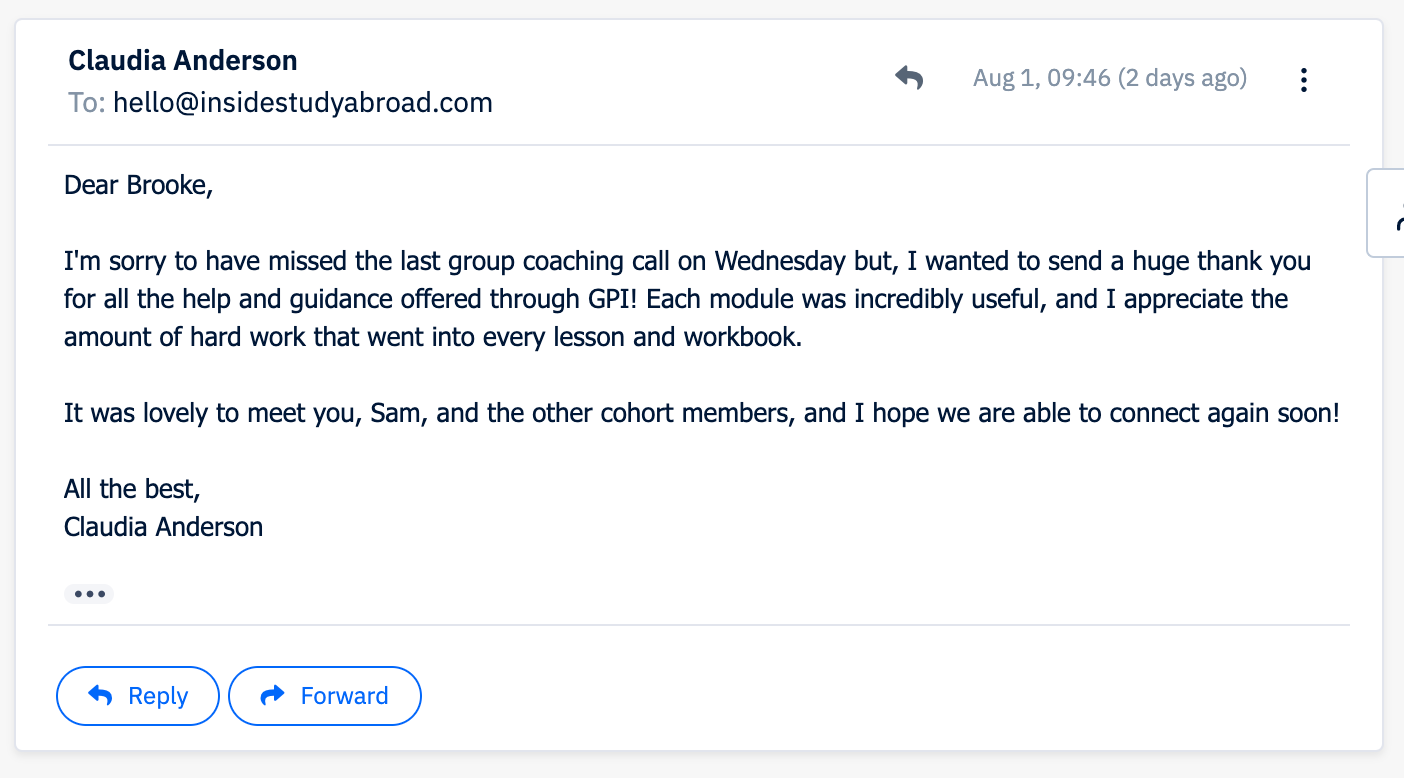Click the line mentioning GPI modules
Image resolution: width=1404 pixels, height=778 pixels.
(675, 299)
